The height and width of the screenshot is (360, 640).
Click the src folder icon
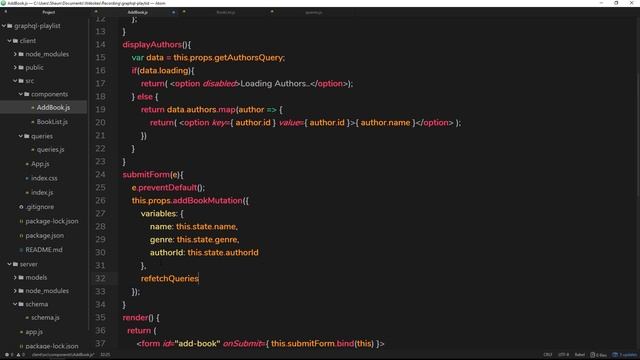21,81
